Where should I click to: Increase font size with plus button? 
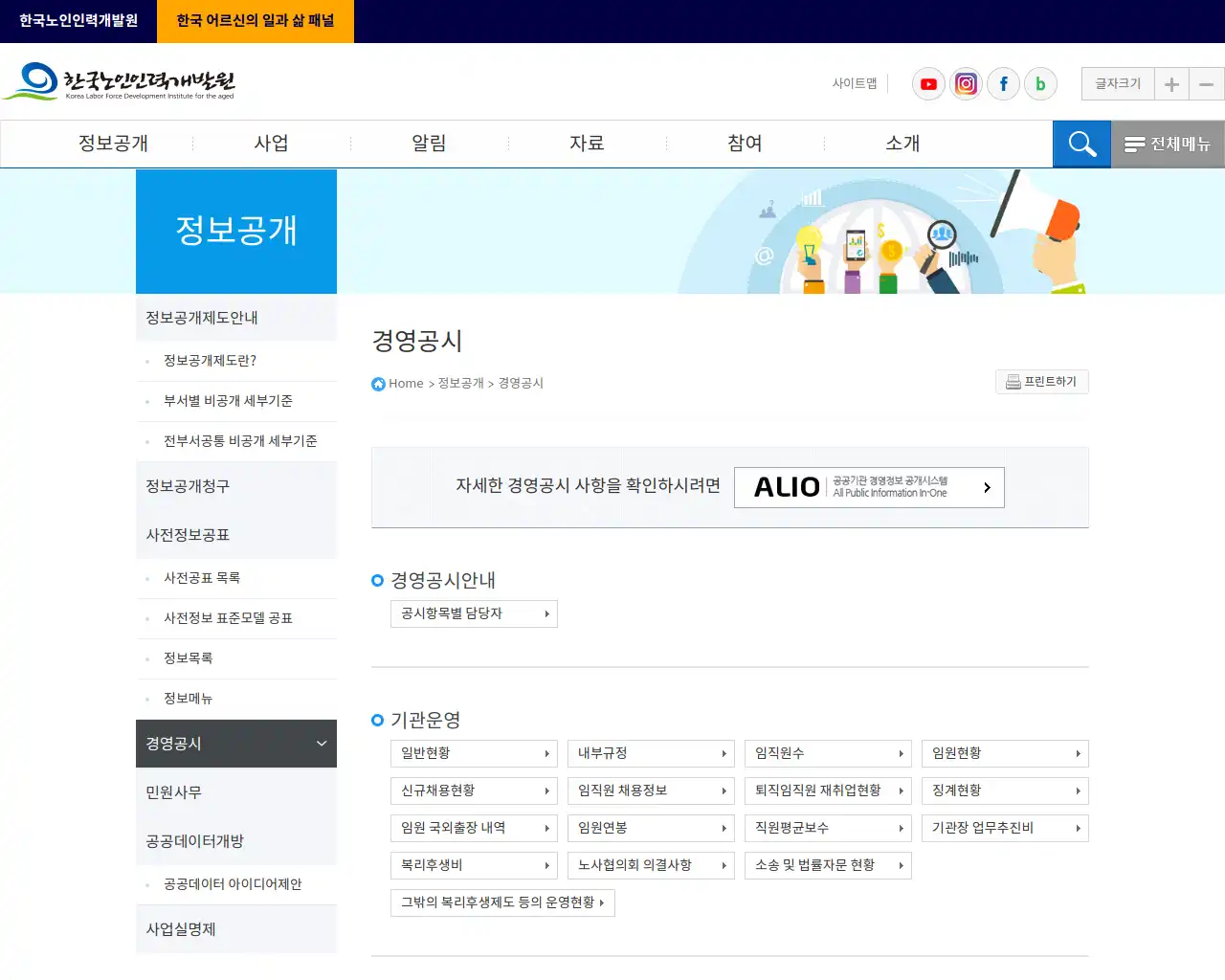click(x=1171, y=84)
